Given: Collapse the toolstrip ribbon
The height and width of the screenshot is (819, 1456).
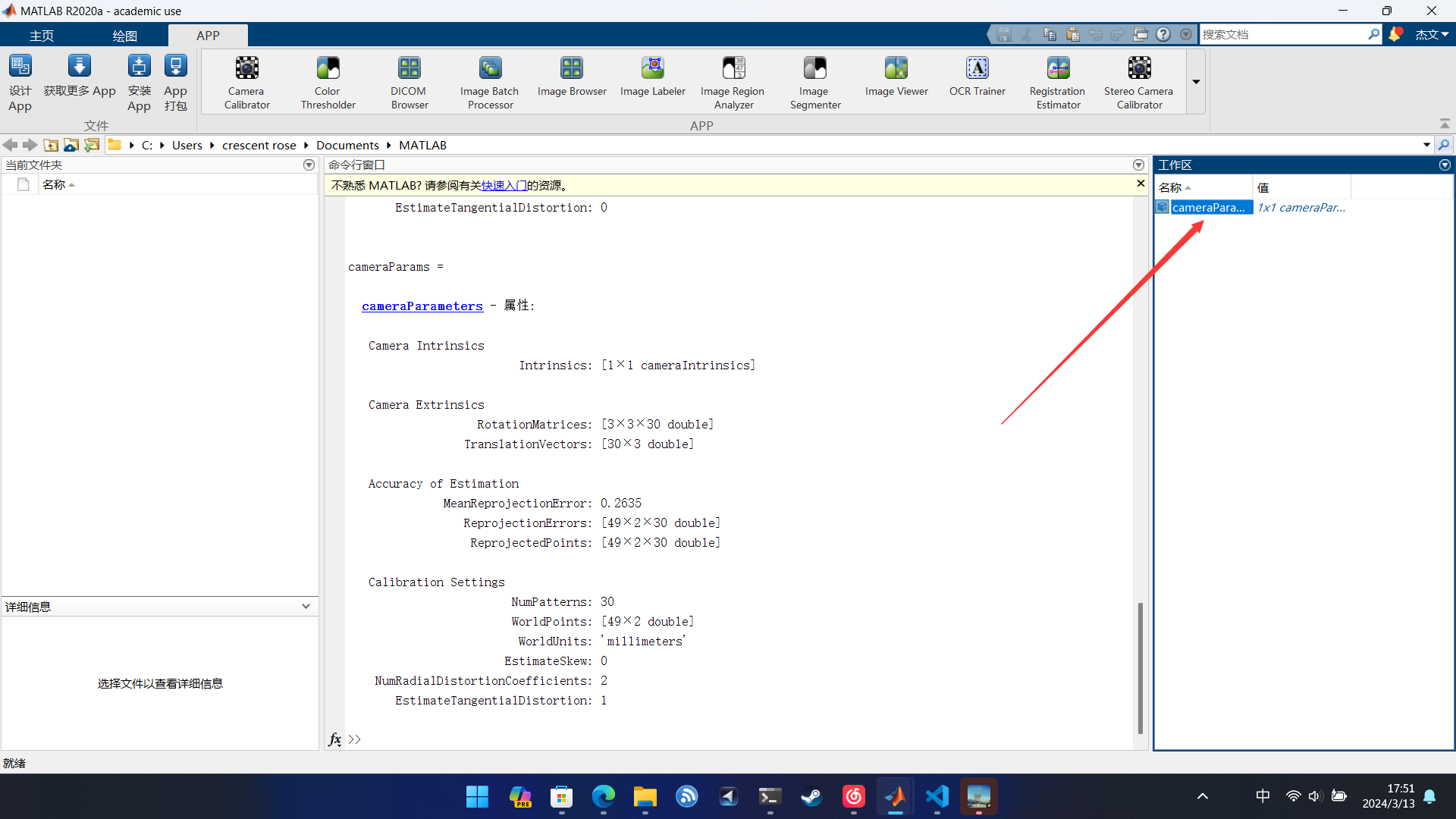Looking at the screenshot, I should (x=1445, y=124).
